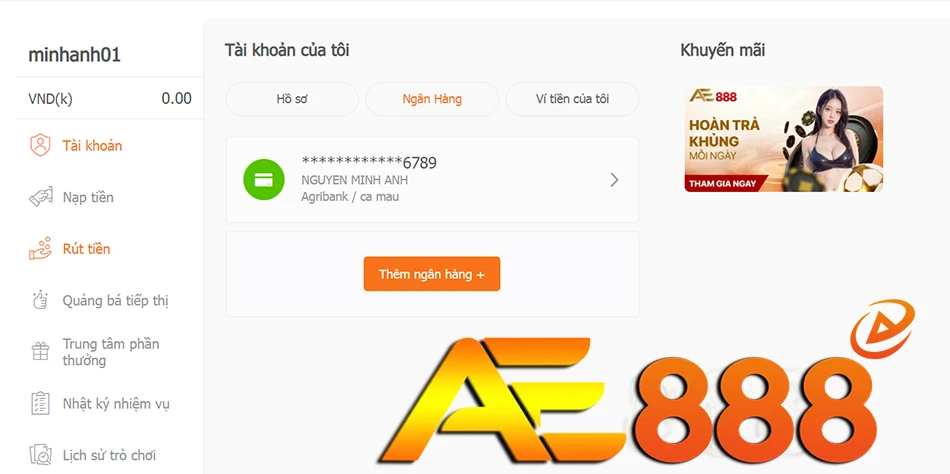Expand the Agribank account chevron arrow
This screenshot has height=474, width=950.
614,179
